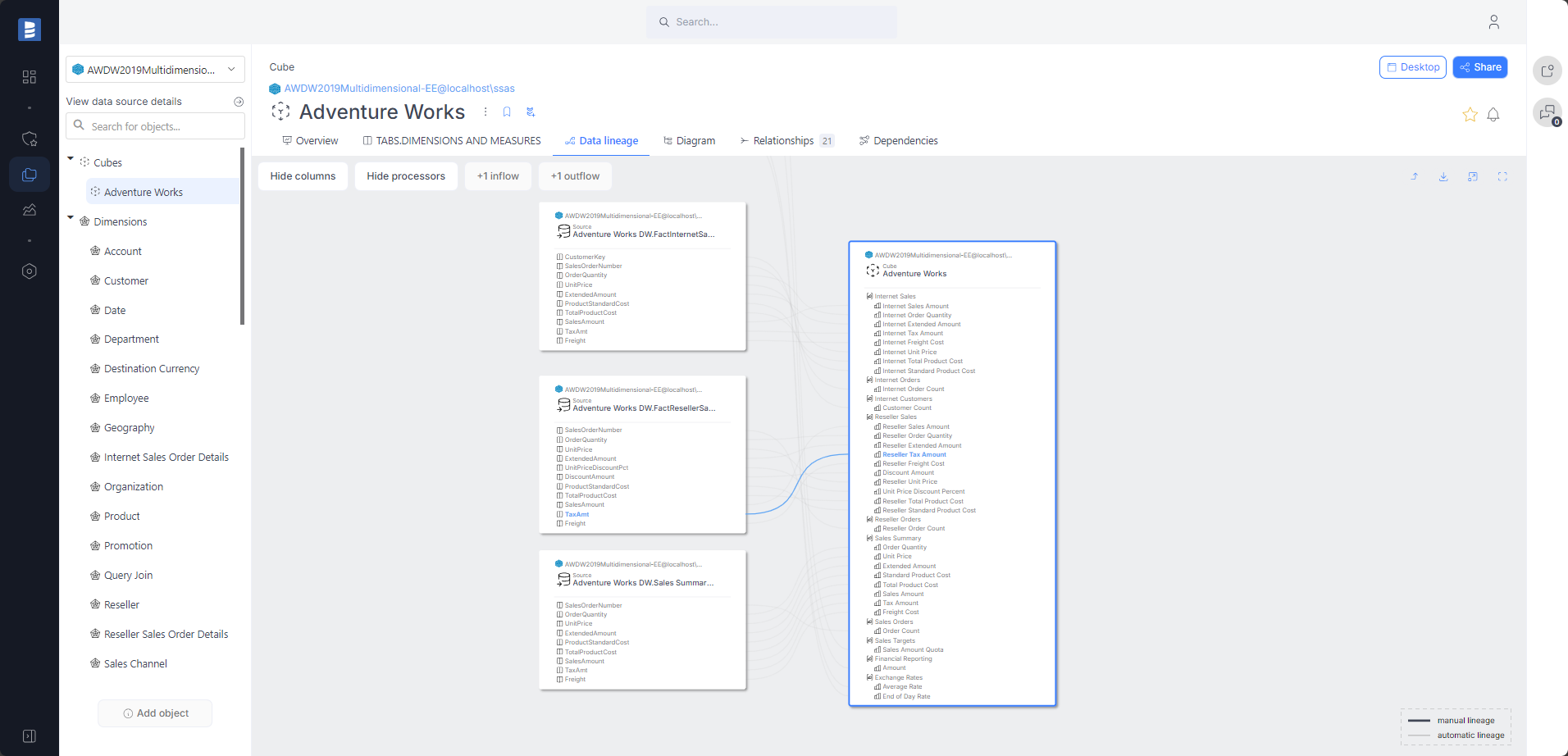
Task: Click the suggest change icon at right
Action: coord(1547,71)
